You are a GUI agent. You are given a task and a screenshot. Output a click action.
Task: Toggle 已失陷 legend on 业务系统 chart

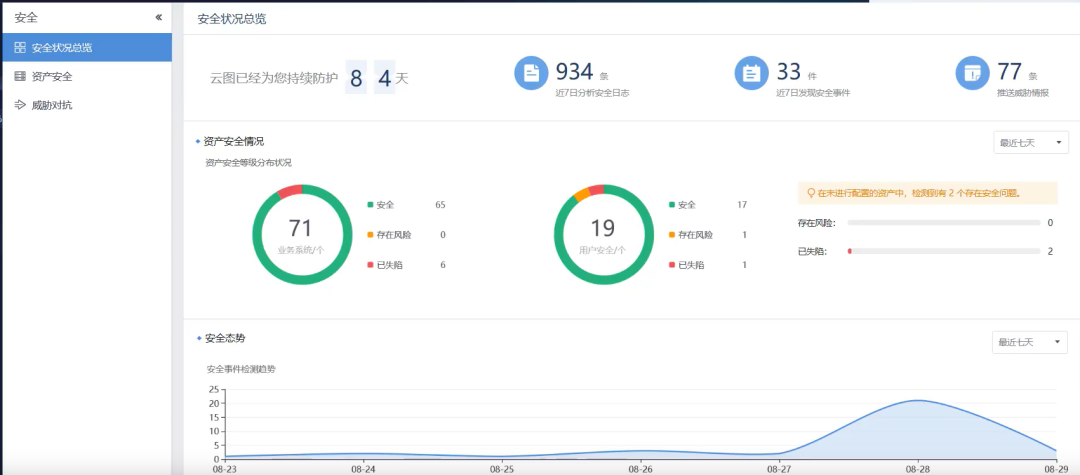tap(385, 265)
